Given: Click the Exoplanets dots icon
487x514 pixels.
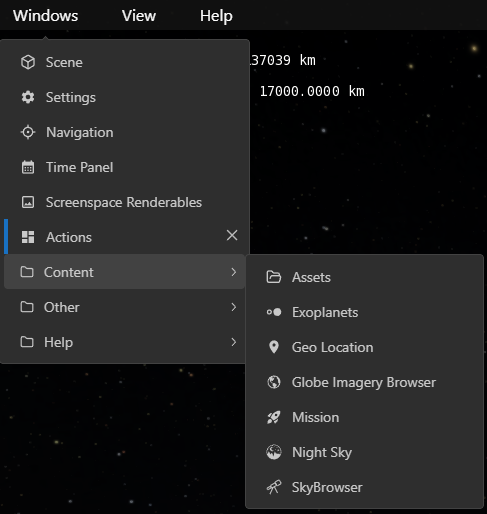Looking at the screenshot, I should click(x=274, y=312).
